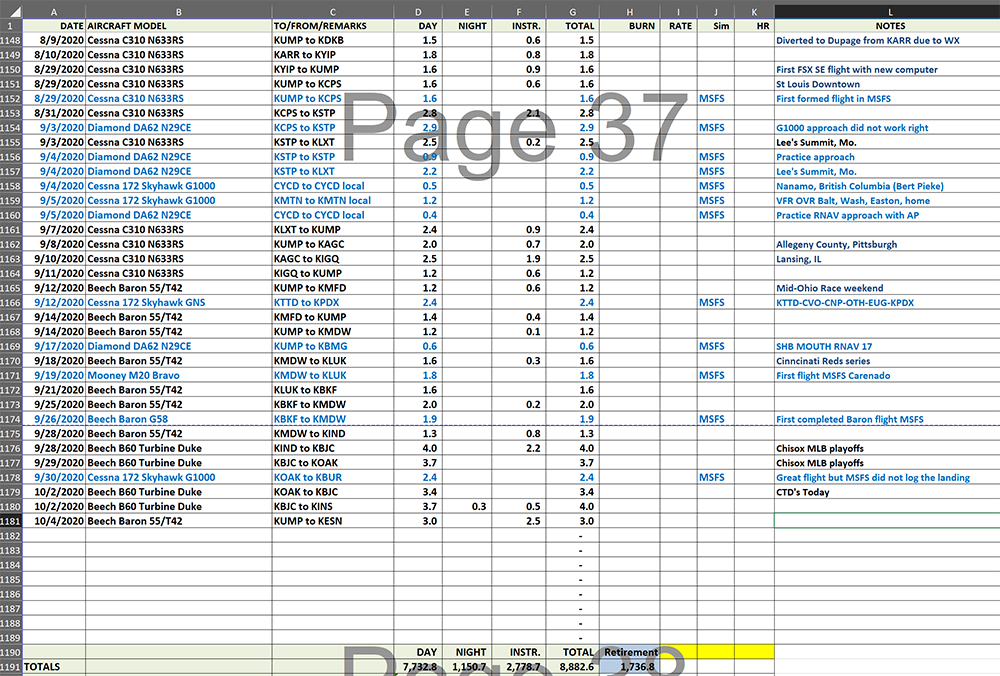Click the DAY total 7,732.8

pos(418,667)
